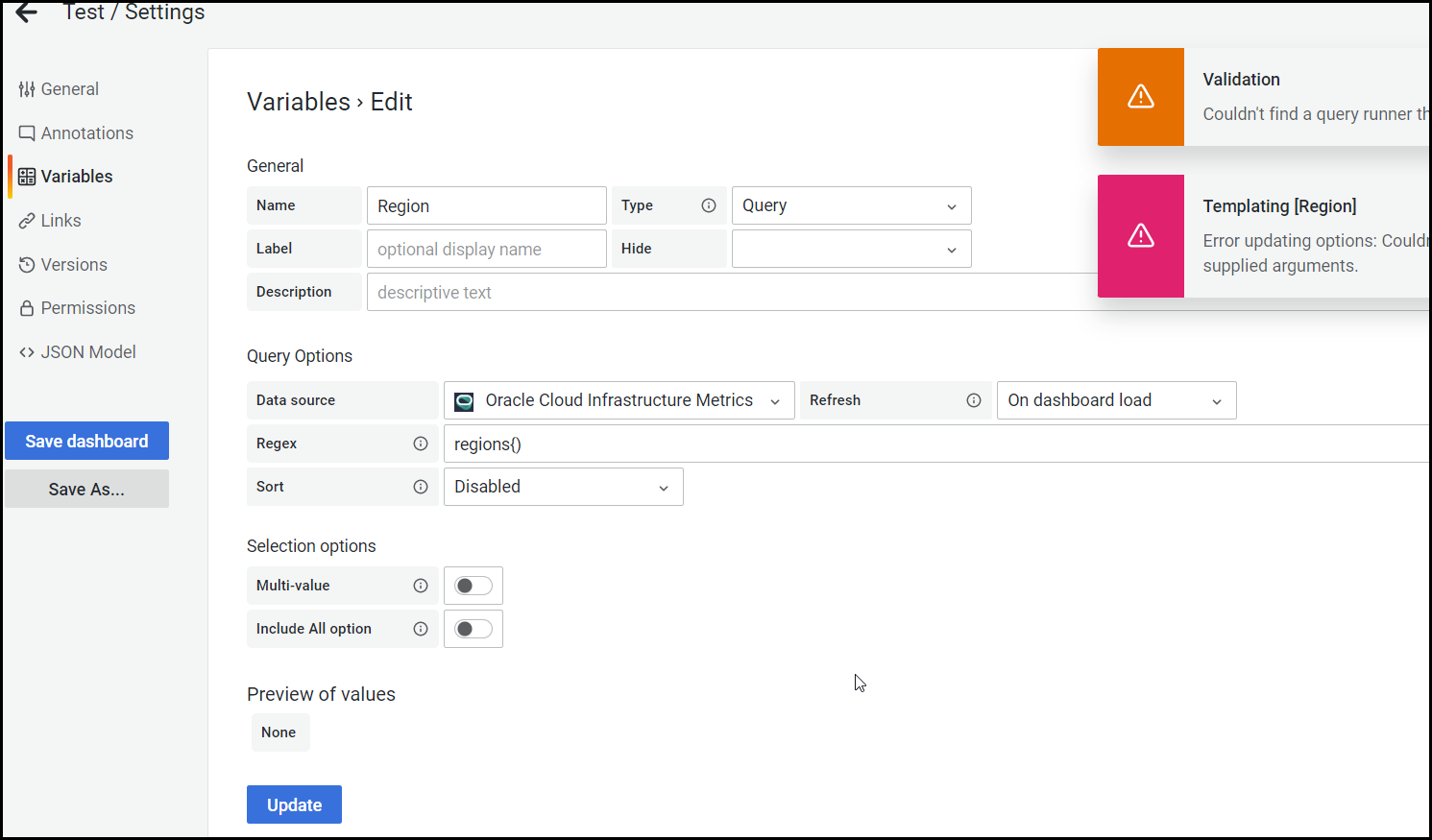Click the Name field containing Region
The height and width of the screenshot is (840, 1432).
click(x=486, y=204)
